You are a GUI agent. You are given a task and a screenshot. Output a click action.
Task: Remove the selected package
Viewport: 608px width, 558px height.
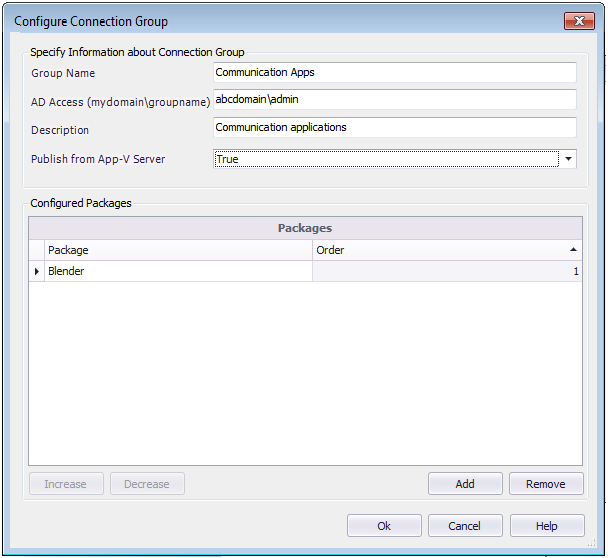coord(546,484)
